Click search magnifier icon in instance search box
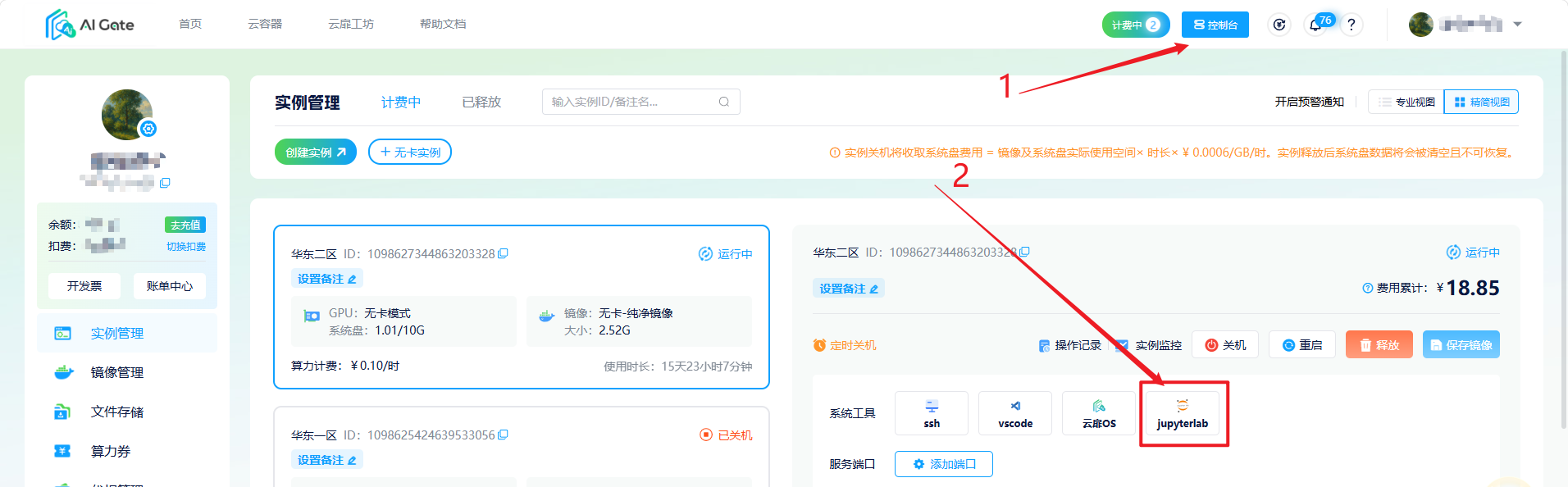This screenshot has height=487, width=1568. [724, 102]
